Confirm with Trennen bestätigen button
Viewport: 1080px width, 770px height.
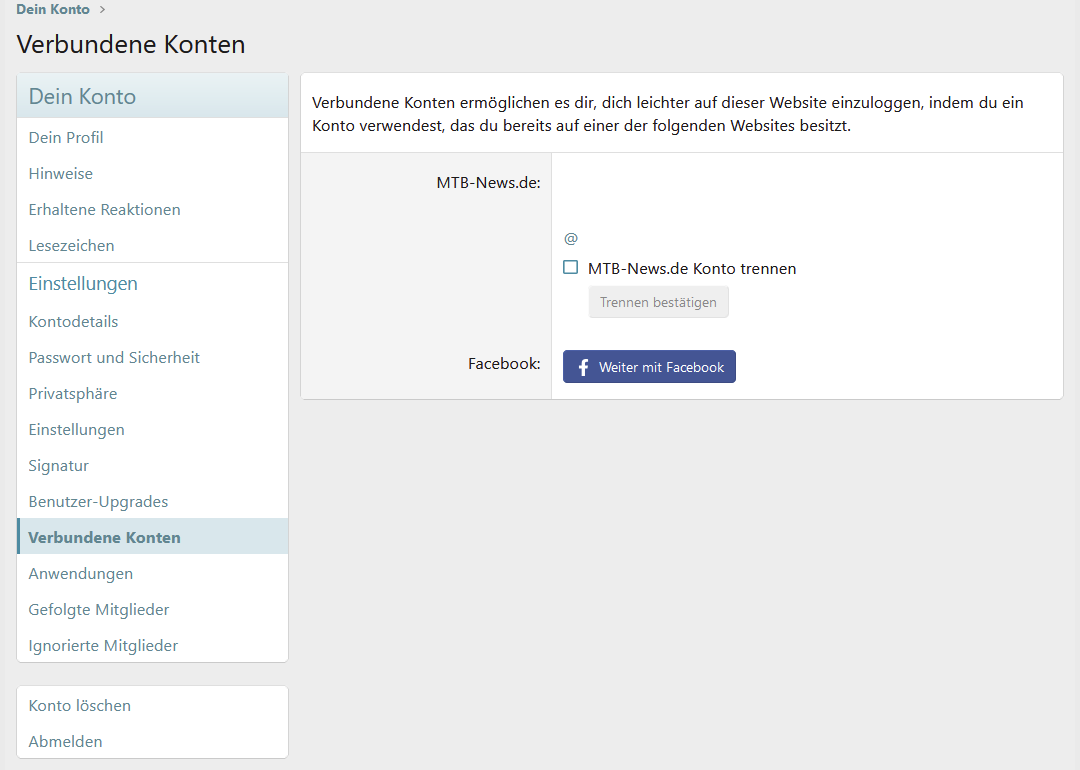(658, 302)
